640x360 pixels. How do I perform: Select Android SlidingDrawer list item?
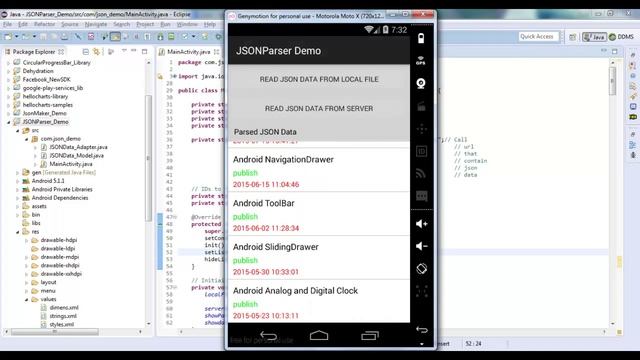(319, 258)
